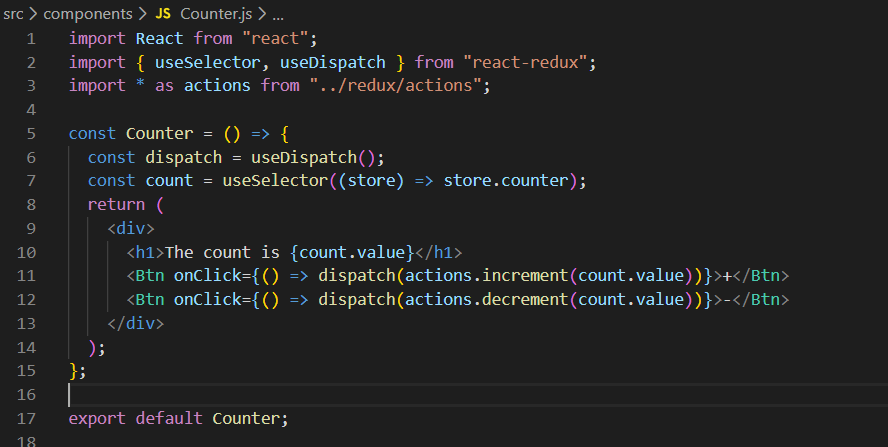Click actions.decrement on line 12
The image size is (888, 447).
486,300
